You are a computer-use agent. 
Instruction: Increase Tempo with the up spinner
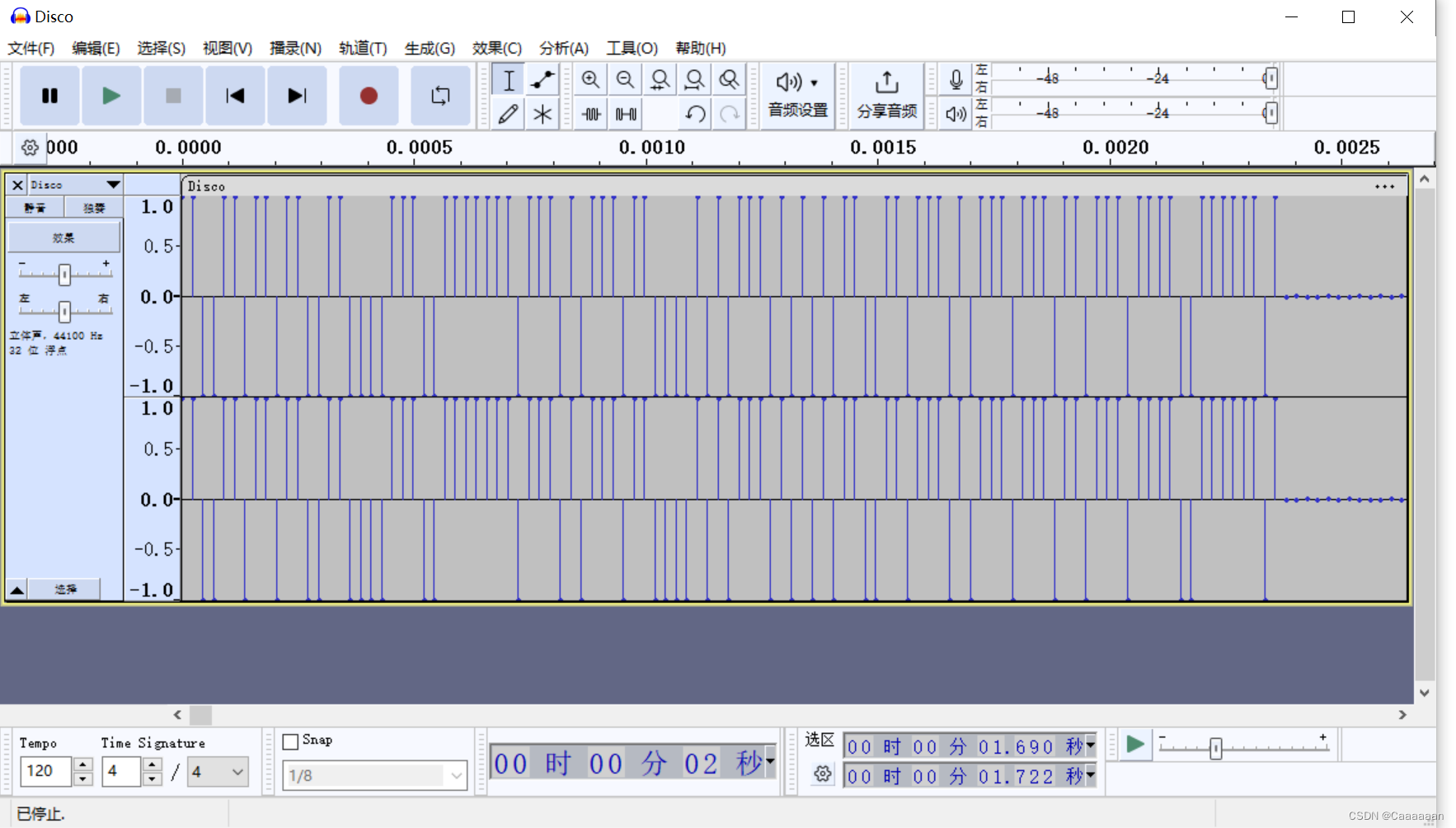coord(83,764)
